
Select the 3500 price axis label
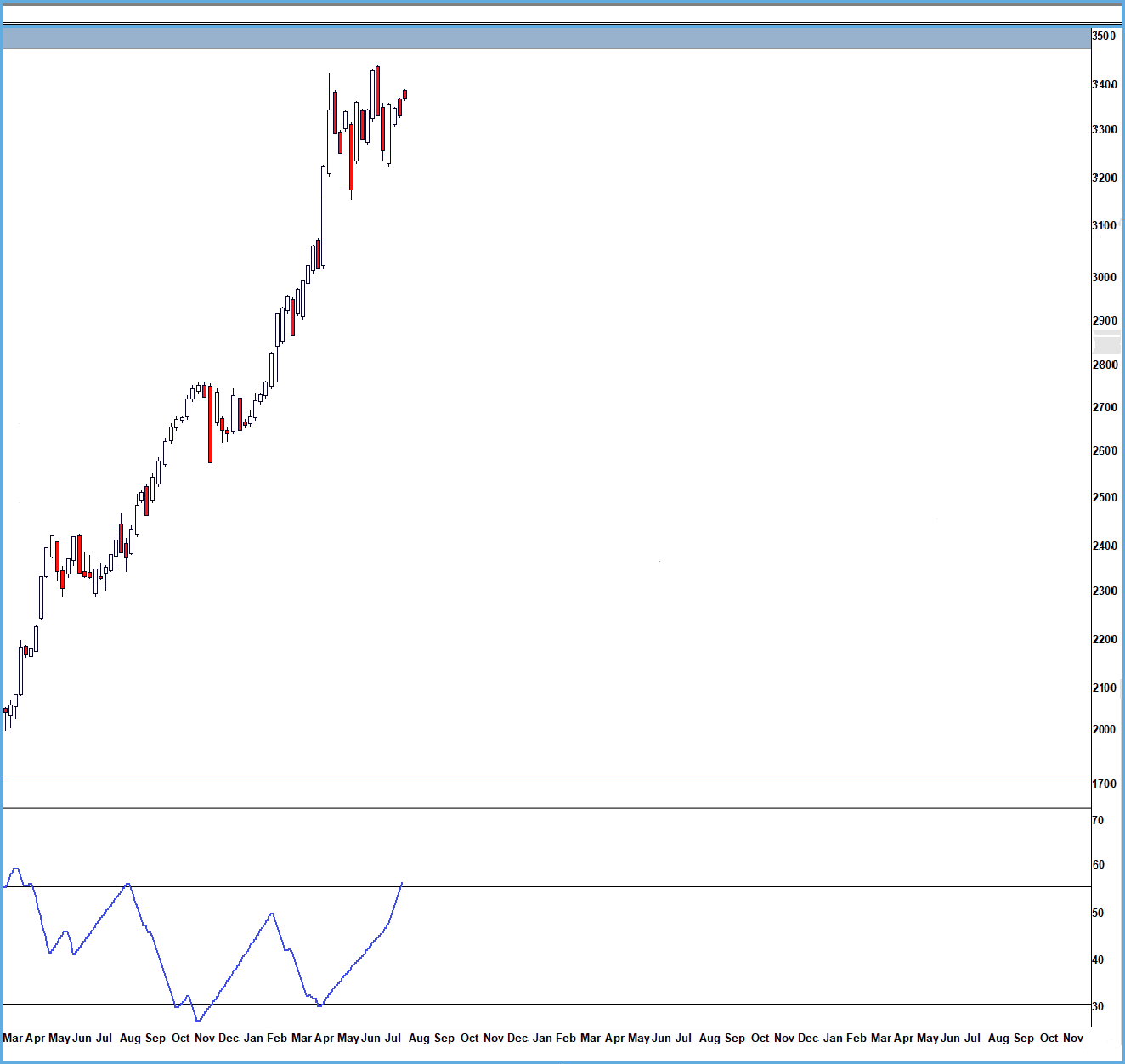1104,37
